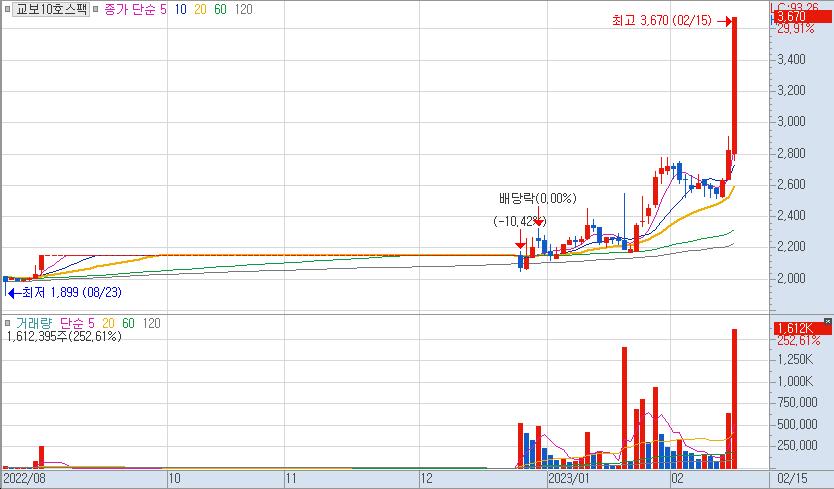This screenshot has width=834, height=489.
Task: Click the 02/15 current date label
Action: (793, 478)
